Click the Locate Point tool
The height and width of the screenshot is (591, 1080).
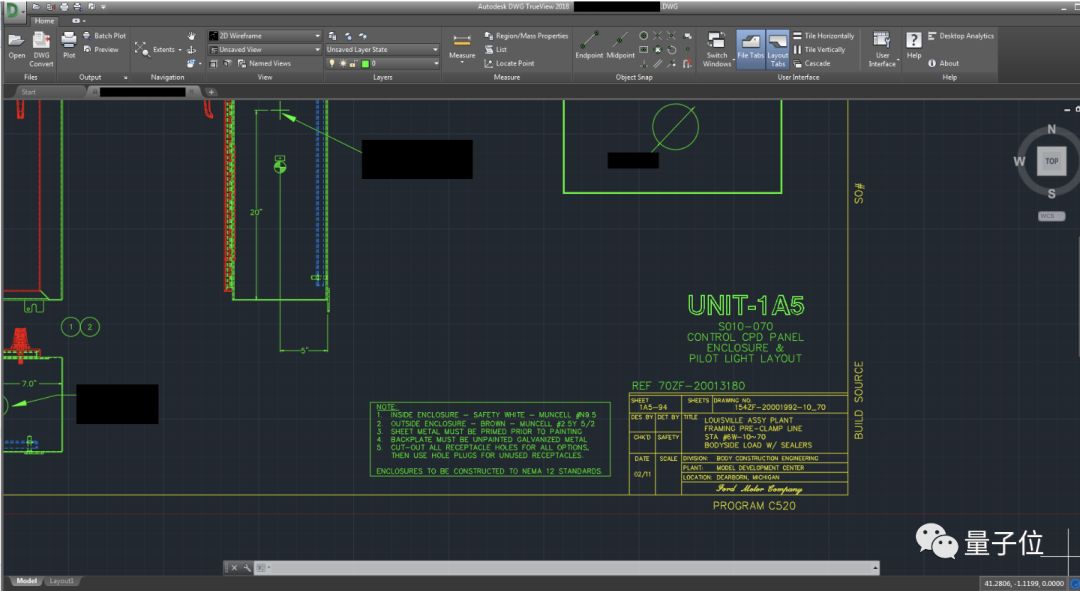coord(509,63)
